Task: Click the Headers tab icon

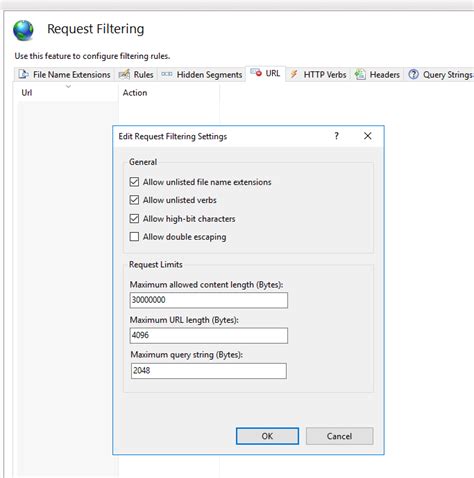Action: pos(360,74)
